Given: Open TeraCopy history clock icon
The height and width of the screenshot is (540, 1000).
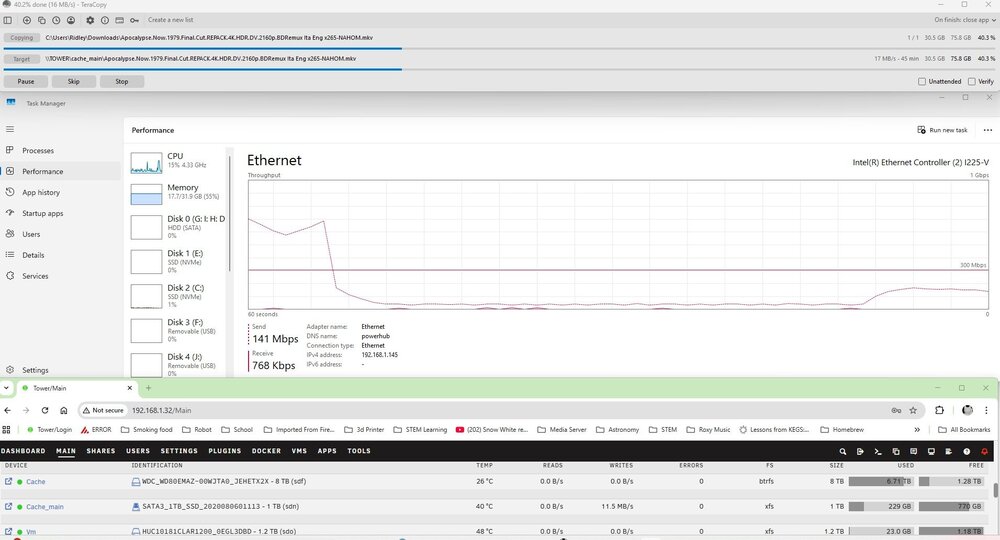Looking at the screenshot, I should click(x=56, y=20).
